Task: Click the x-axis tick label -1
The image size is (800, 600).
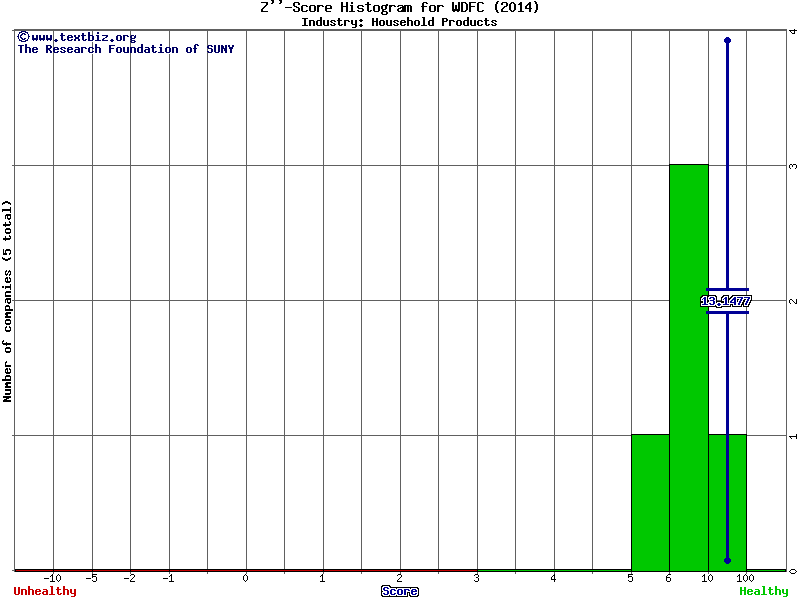Action: coord(168,578)
